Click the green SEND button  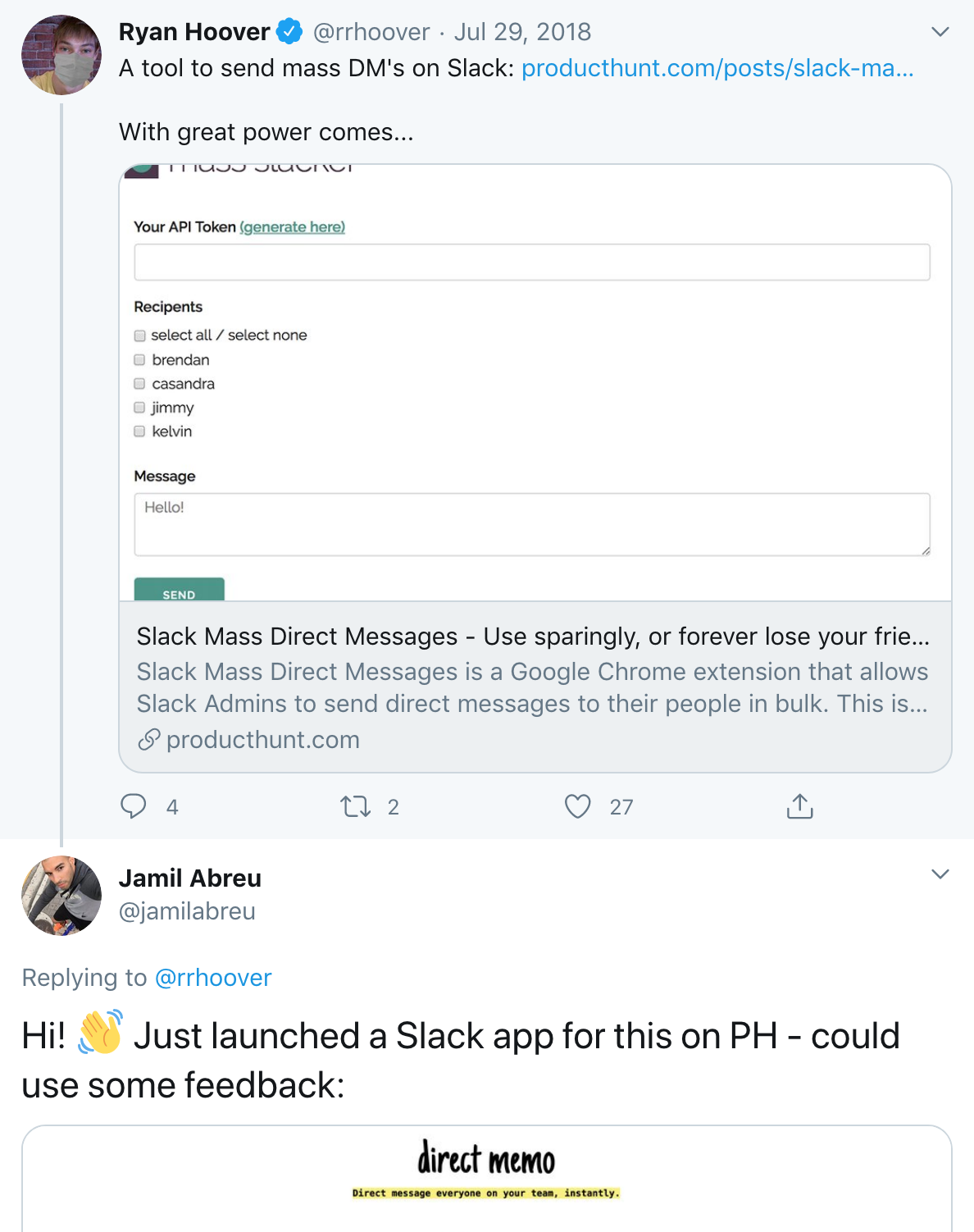tap(179, 591)
